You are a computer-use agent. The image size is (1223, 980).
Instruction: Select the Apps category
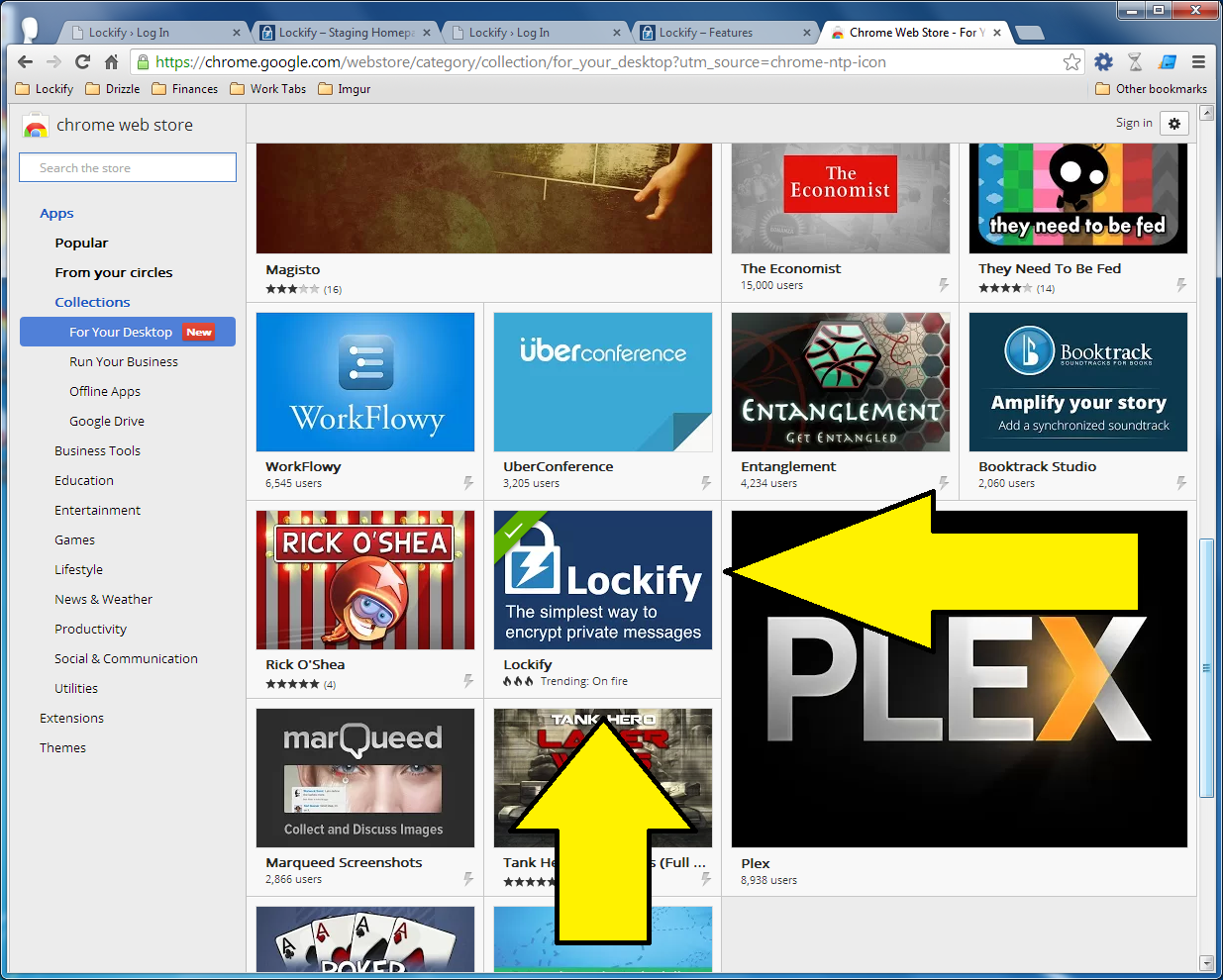[x=56, y=213]
